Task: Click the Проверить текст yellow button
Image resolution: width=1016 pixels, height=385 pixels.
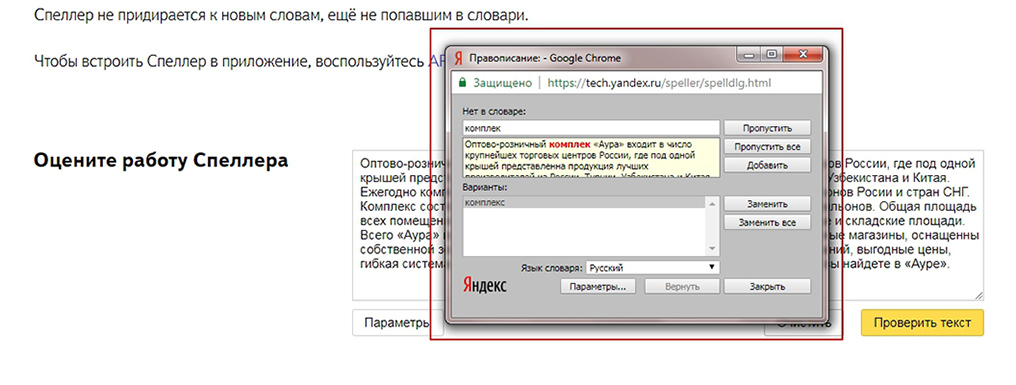Action: [922, 323]
